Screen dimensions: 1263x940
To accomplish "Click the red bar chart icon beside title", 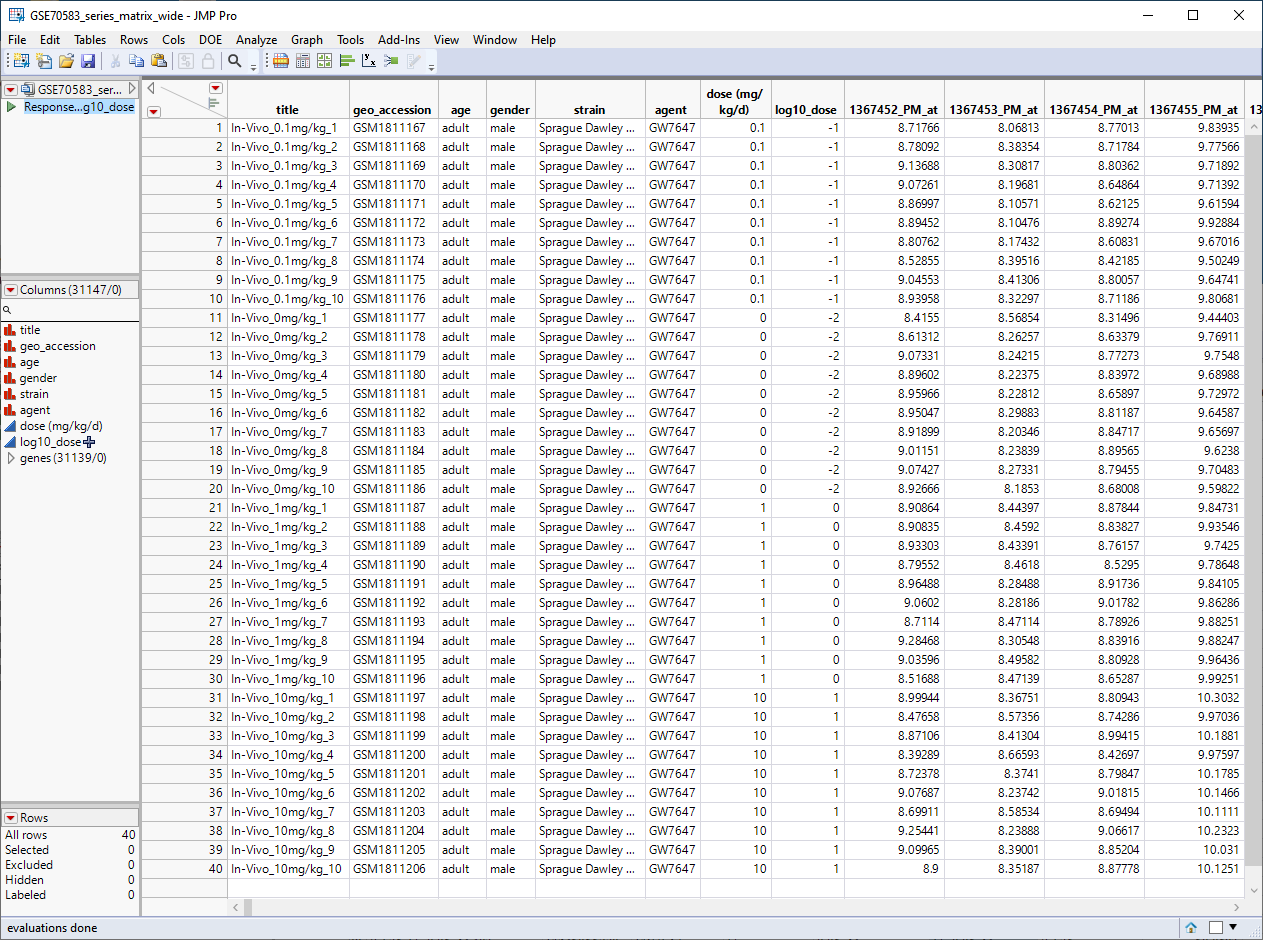I will [x=11, y=329].
